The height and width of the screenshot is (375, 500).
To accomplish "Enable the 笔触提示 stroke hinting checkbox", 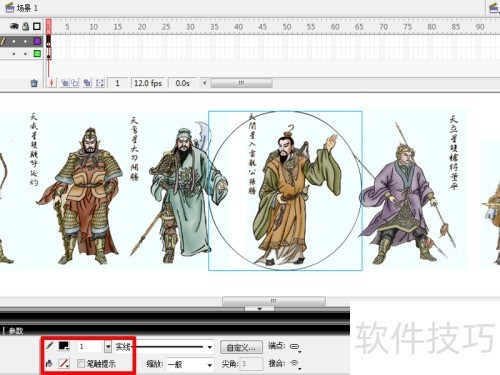I will pyautogui.click(x=81, y=363).
